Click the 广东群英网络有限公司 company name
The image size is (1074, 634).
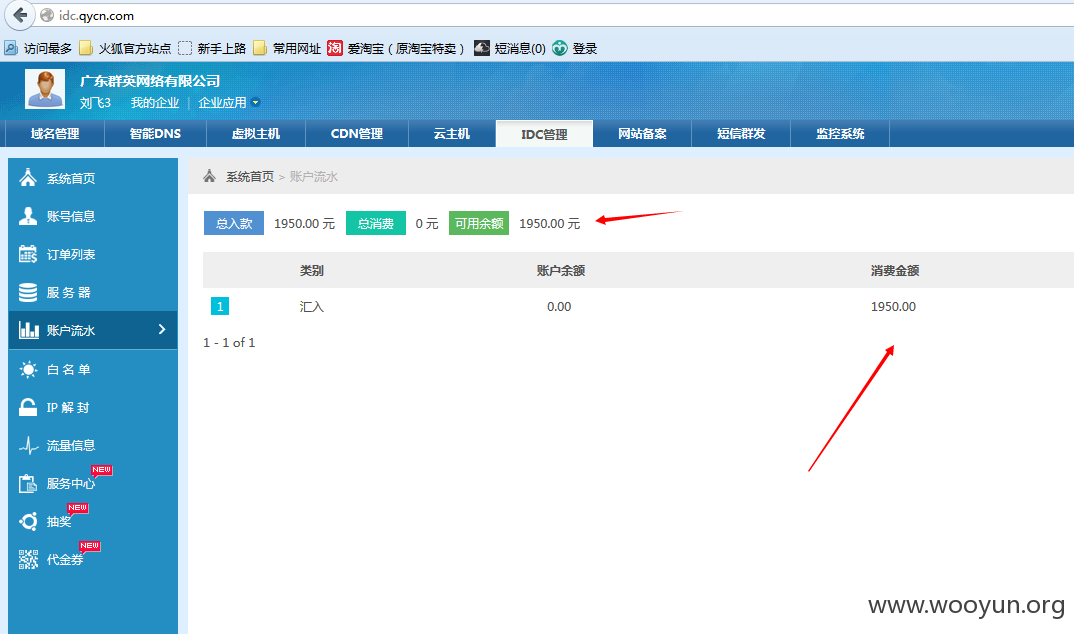point(150,81)
